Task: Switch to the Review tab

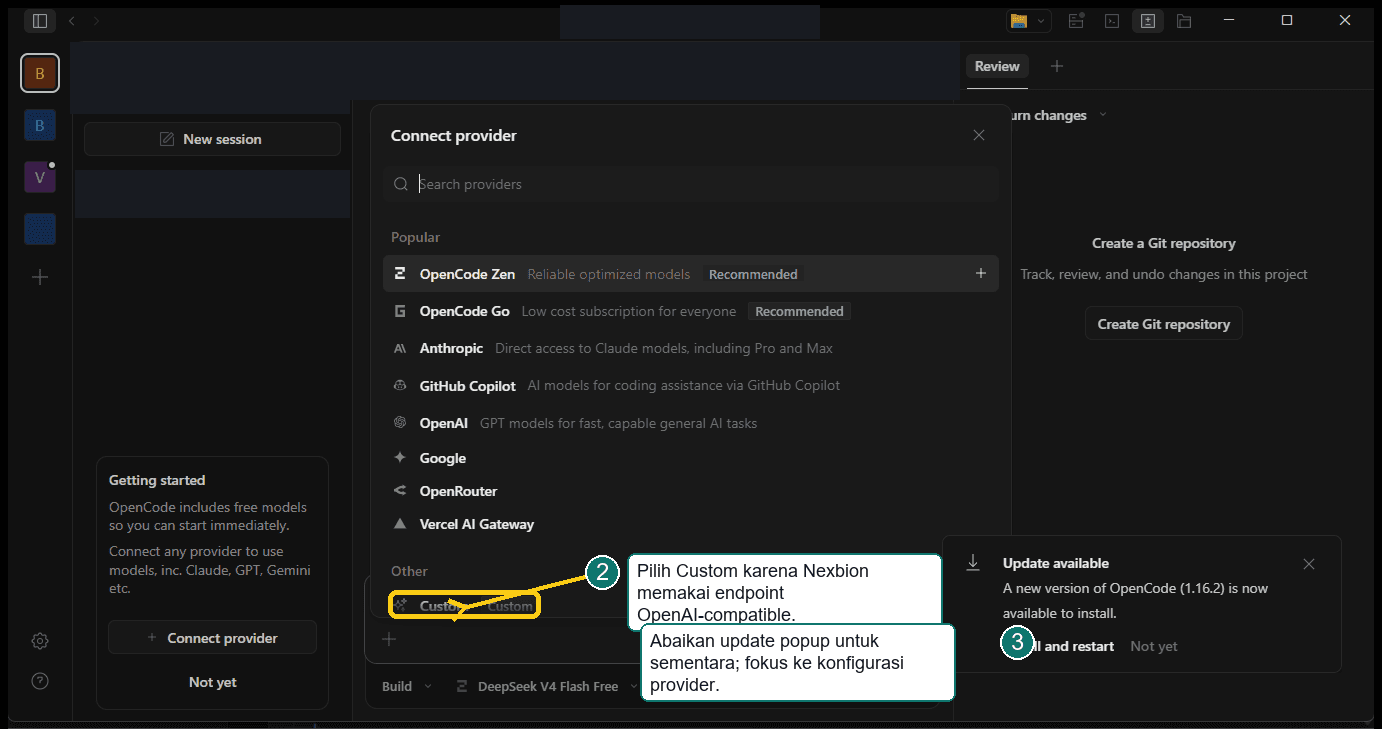Action: [x=997, y=66]
